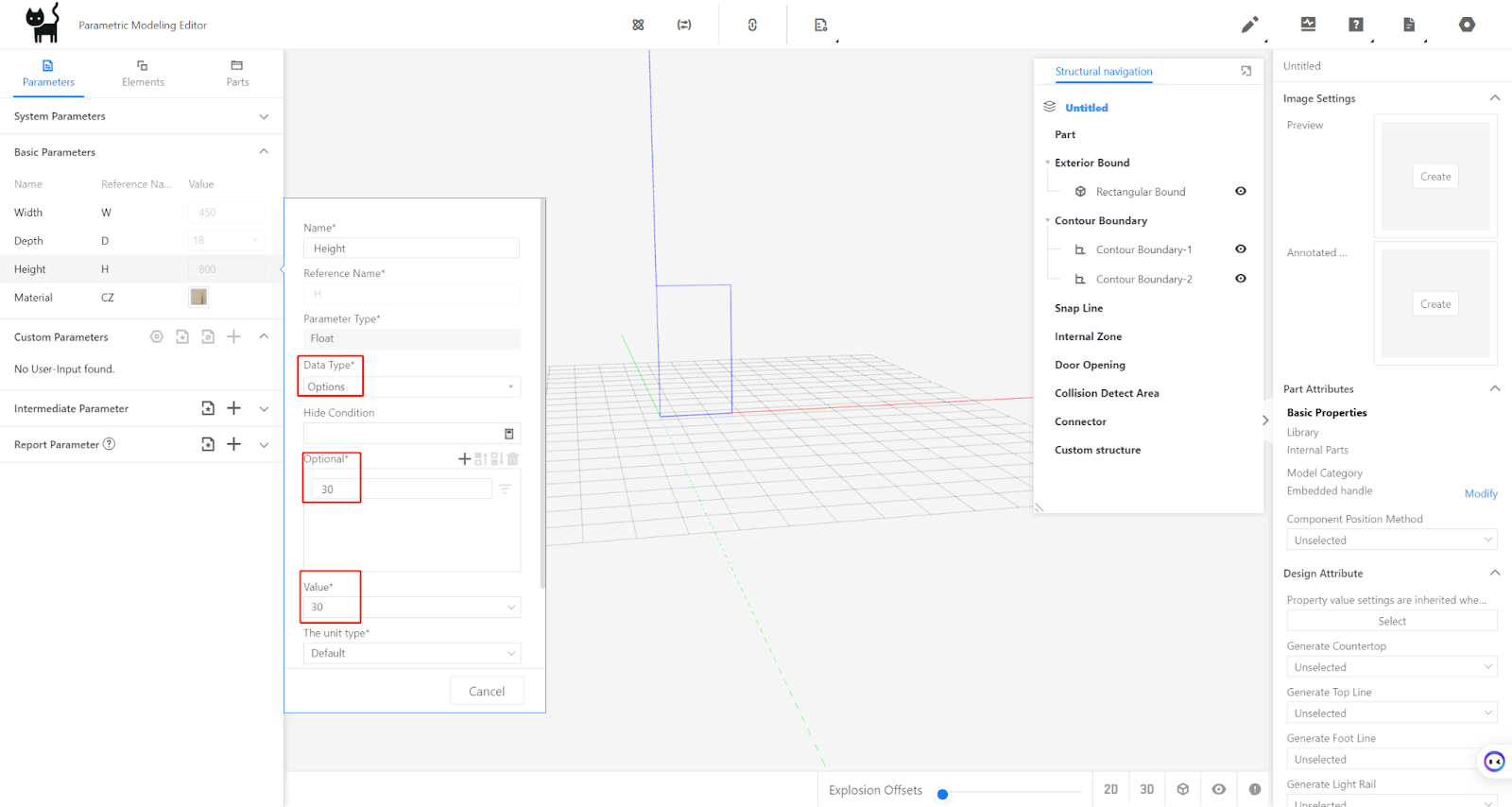Open the help question mark icon in top toolbar
This screenshot has height=807, width=1512.
[1355, 25]
